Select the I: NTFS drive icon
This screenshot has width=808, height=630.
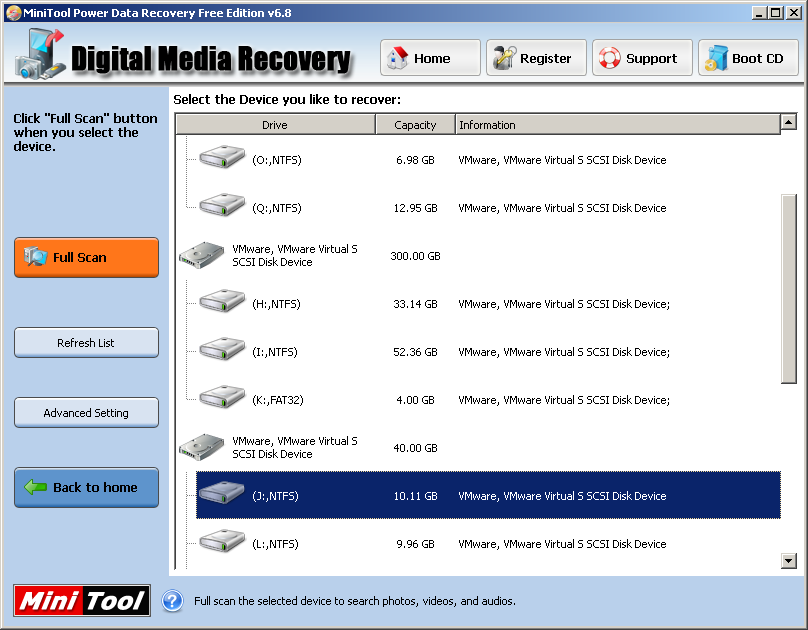coord(222,349)
